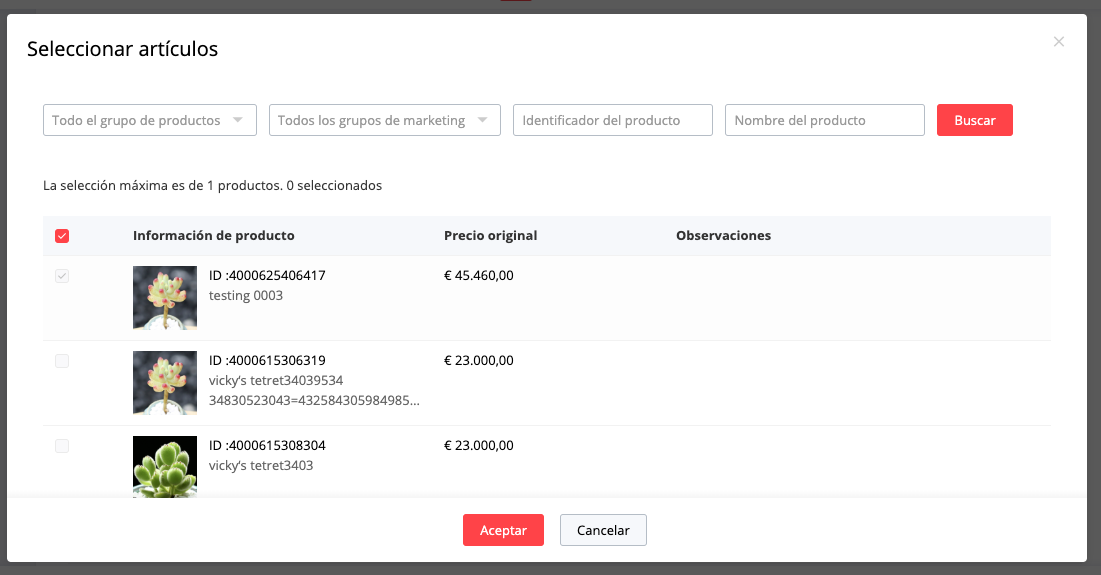
Task: Click the 'Precio original' column header
Action: coord(490,236)
